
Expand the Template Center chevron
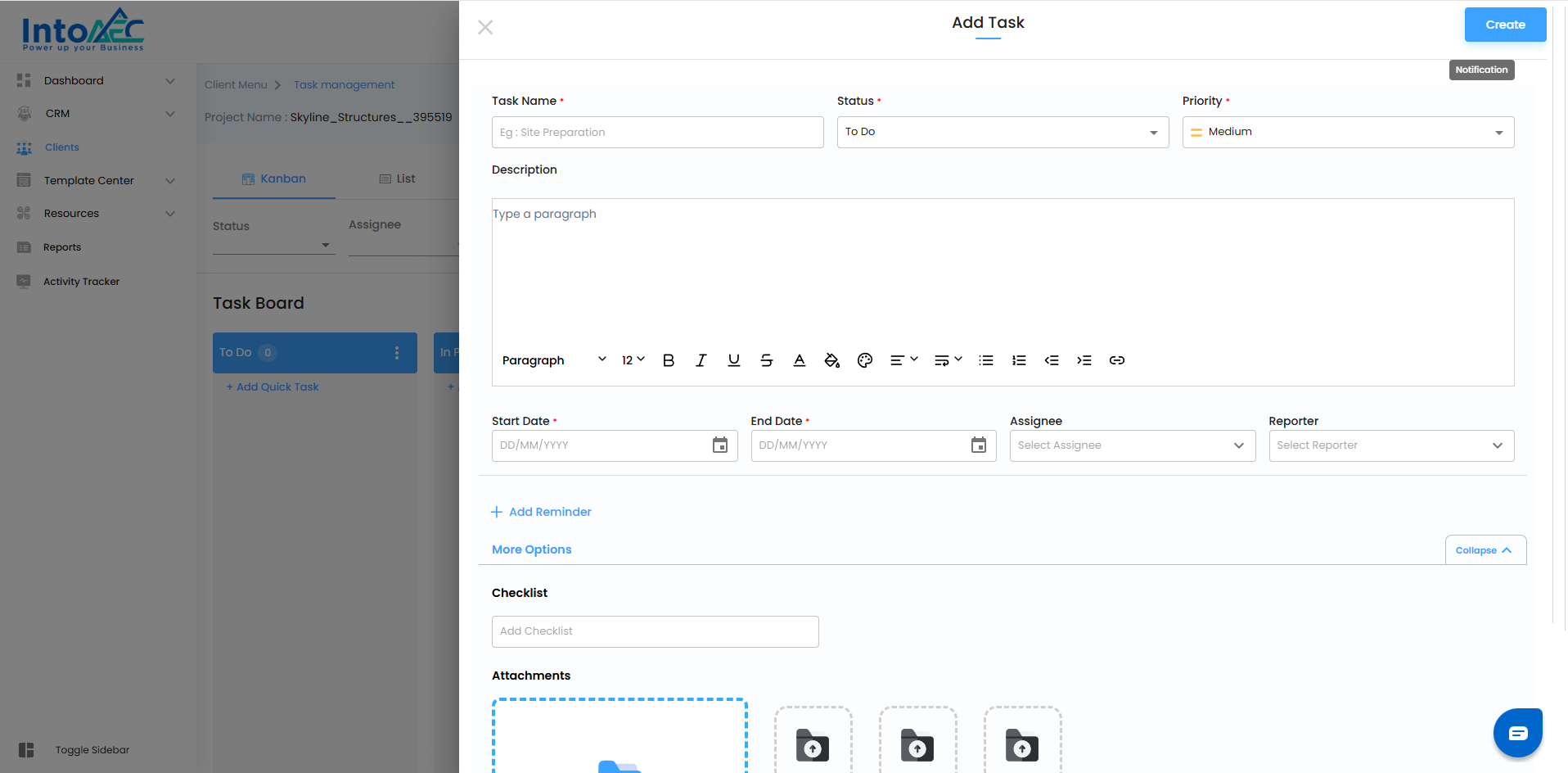pos(170,180)
